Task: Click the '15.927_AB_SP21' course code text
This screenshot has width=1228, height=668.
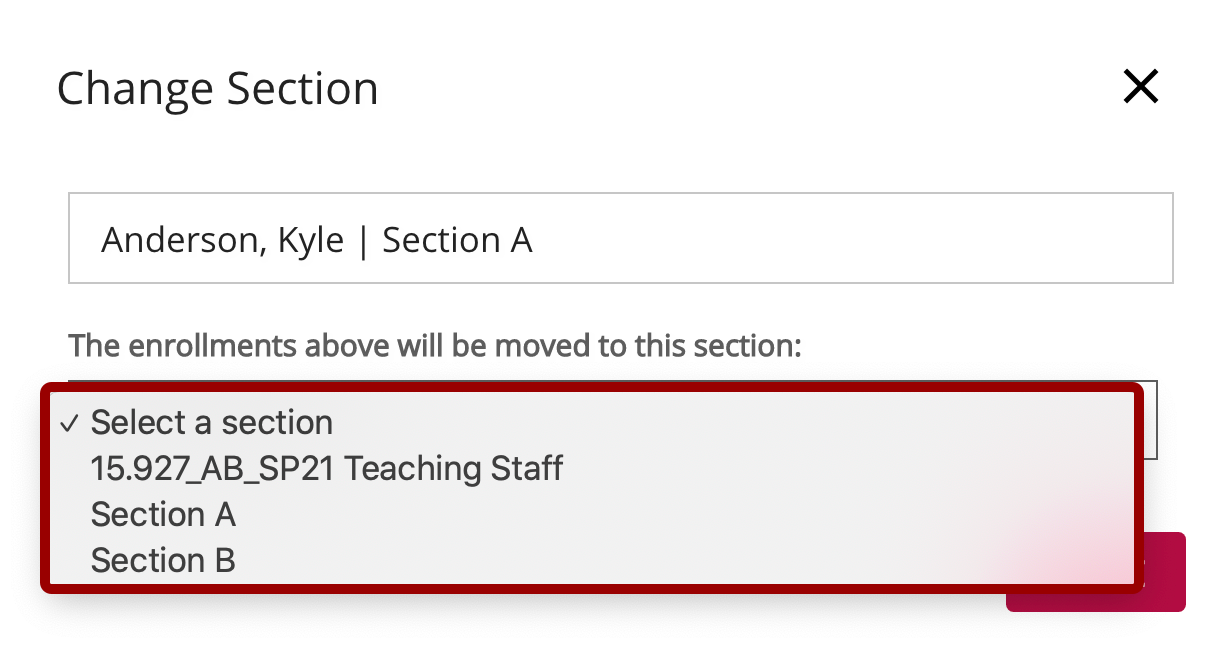Action: (x=213, y=468)
